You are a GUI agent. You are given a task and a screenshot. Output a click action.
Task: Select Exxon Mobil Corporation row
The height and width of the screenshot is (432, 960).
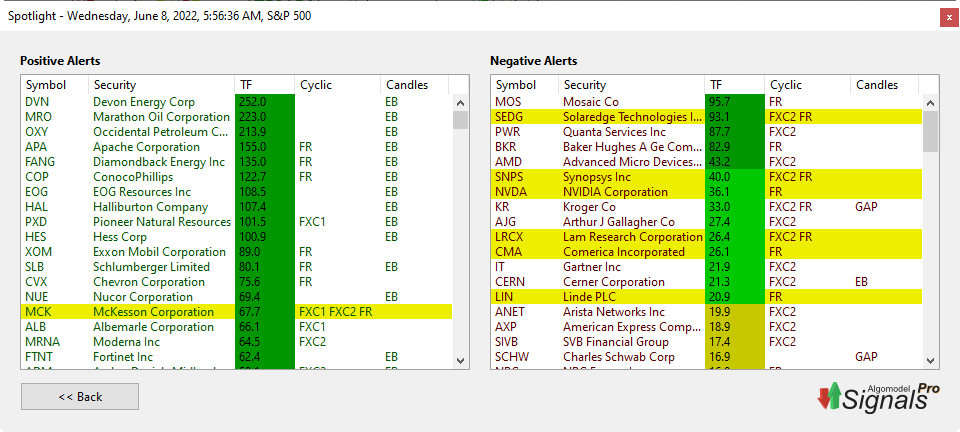coord(237,251)
